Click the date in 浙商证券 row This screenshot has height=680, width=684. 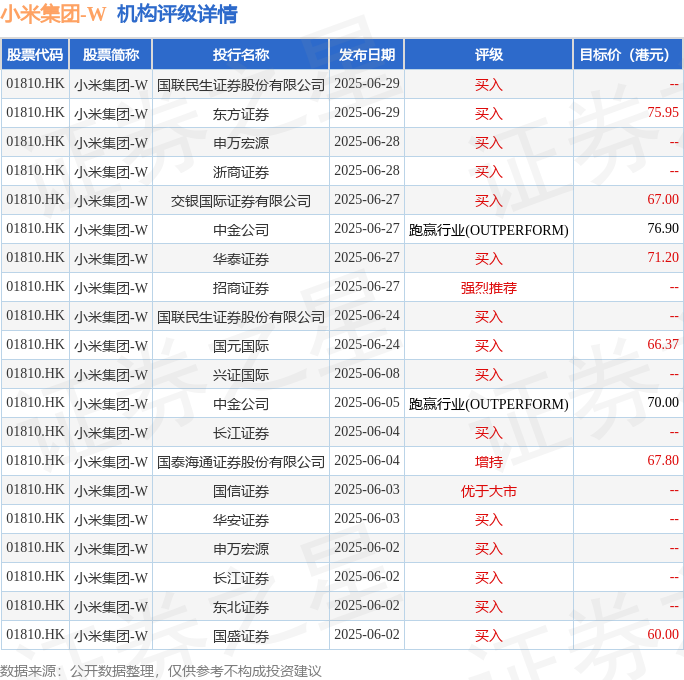point(367,171)
